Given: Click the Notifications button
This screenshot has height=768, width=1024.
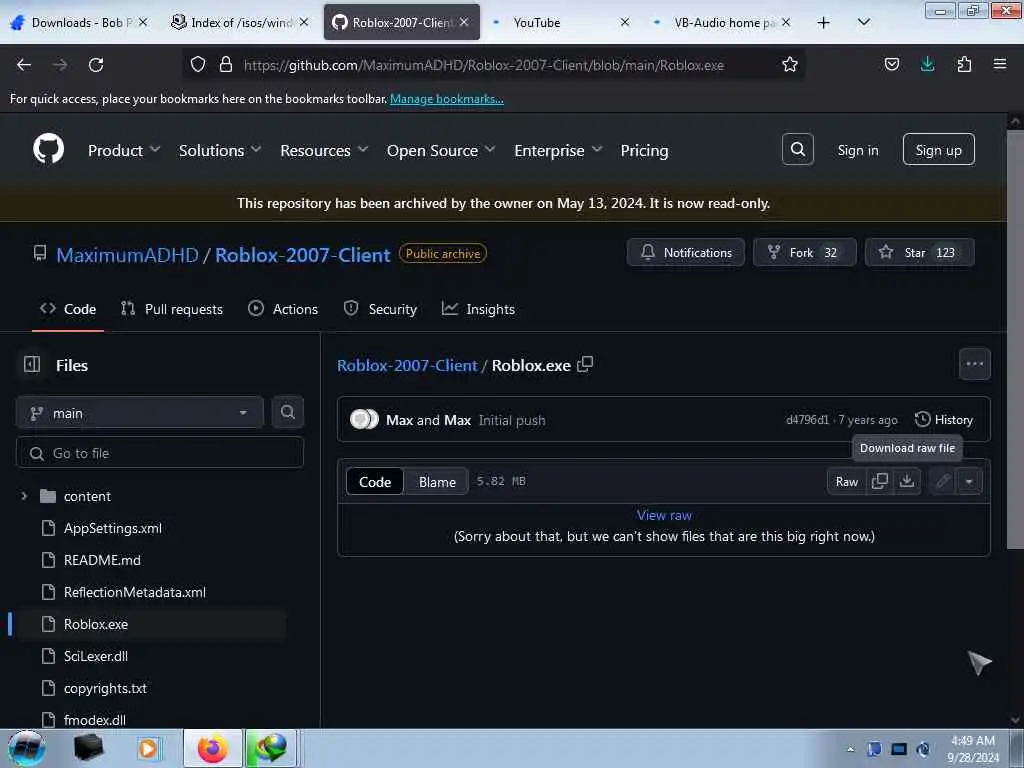Looking at the screenshot, I should (686, 252).
